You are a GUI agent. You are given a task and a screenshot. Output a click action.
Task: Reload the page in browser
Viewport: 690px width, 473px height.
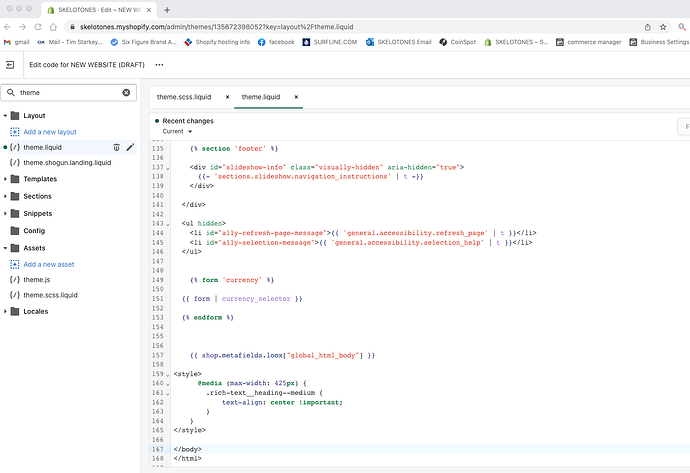pyautogui.click(x=38, y=26)
